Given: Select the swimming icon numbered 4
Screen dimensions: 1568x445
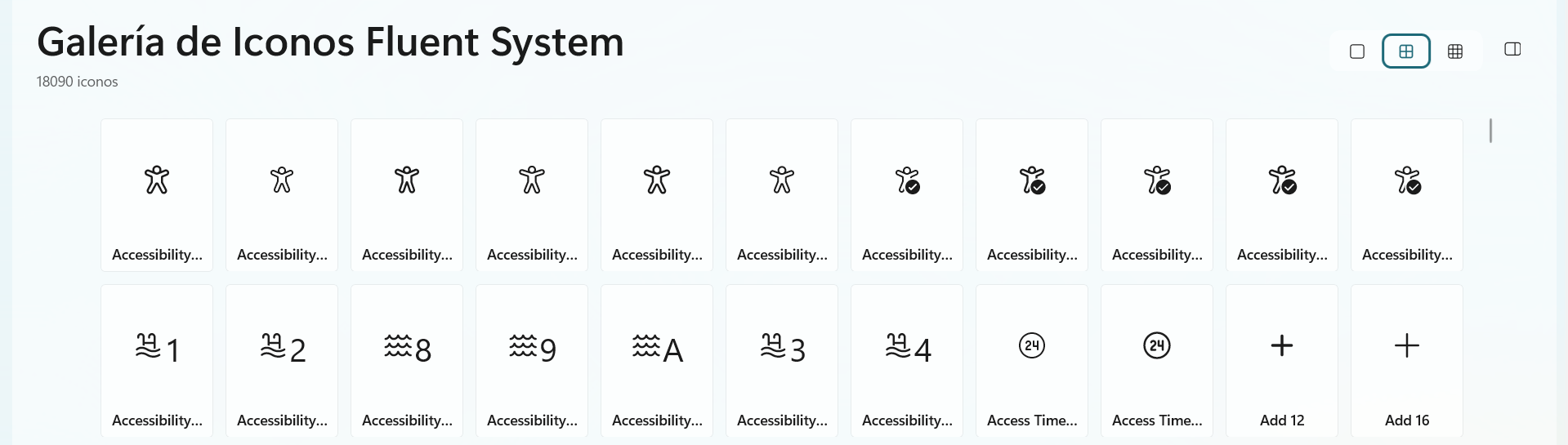Looking at the screenshot, I should coord(907,360).
